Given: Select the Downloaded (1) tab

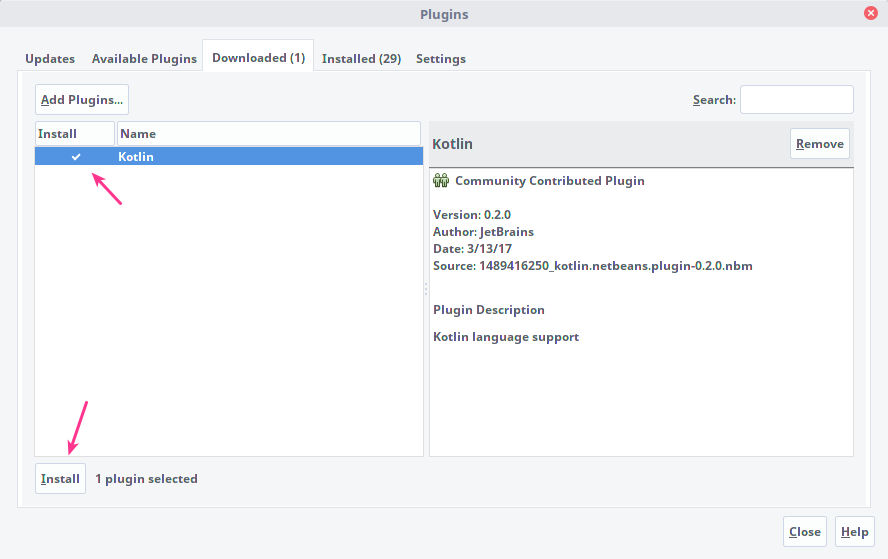Looking at the screenshot, I should (258, 58).
